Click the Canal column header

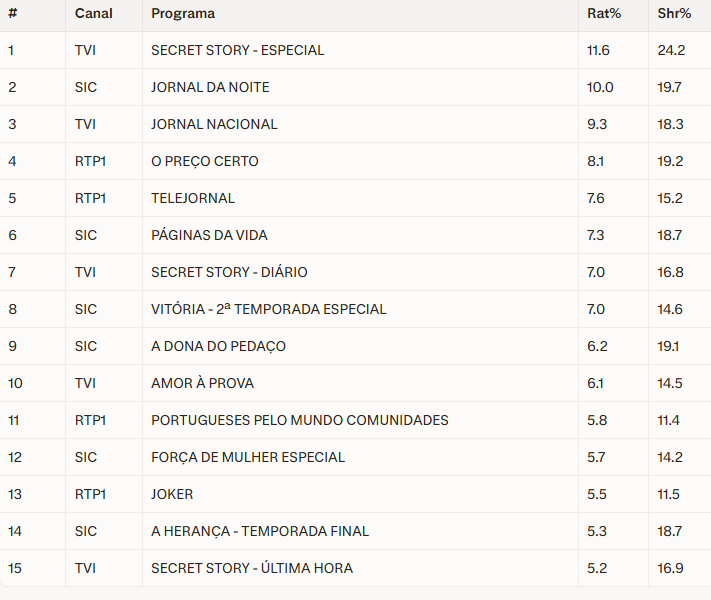[93, 13]
